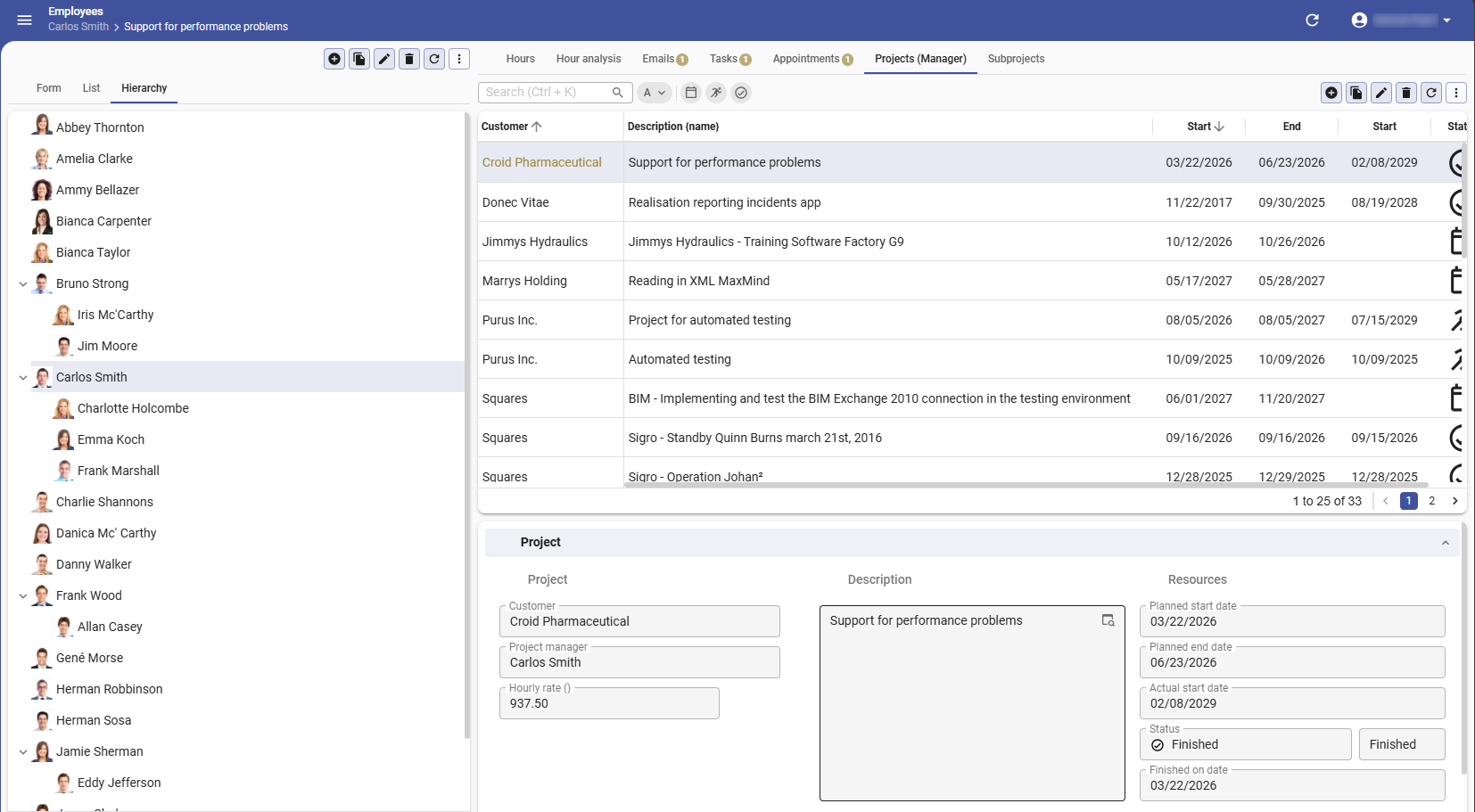
Task: Click the calendar filter icon
Action: coord(691,93)
